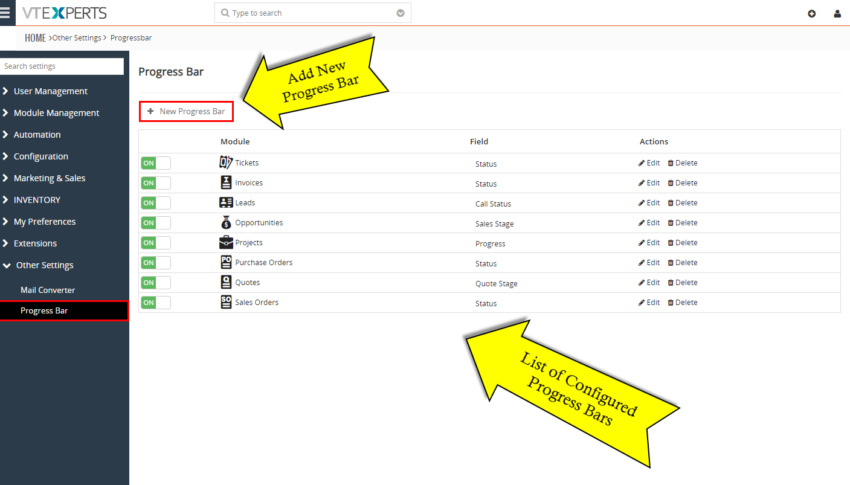Image resolution: width=850 pixels, height=485 pixels.
Task: Click the Sales Stage field text
Action: pyautogui.click(x=494, y=224)
